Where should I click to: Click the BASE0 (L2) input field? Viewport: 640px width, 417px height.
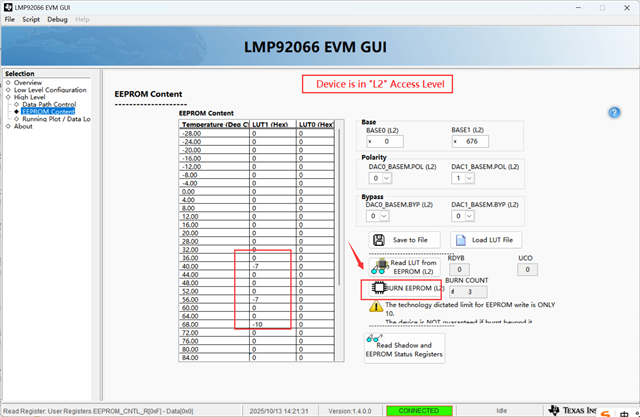[x=385, y=142]
